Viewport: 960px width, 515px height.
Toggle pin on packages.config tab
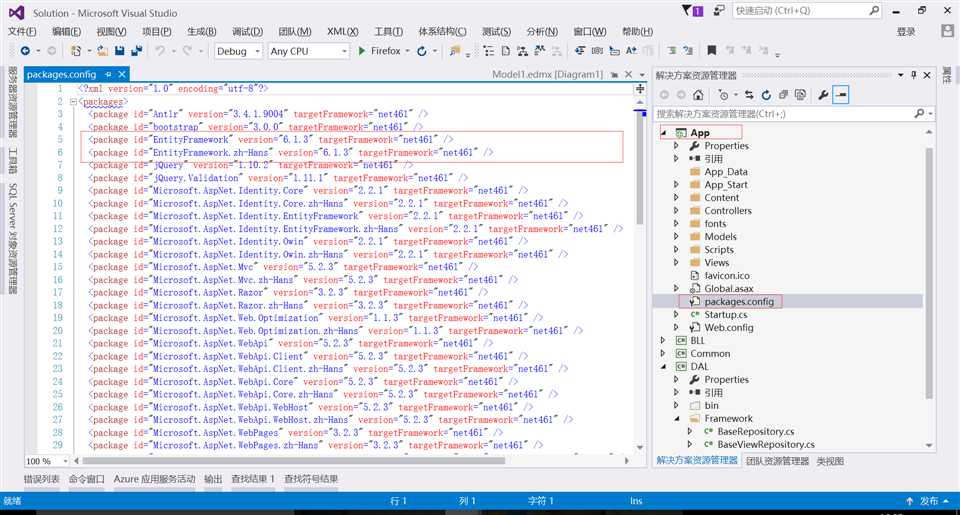pyautogui.click(x=108, y=74)
